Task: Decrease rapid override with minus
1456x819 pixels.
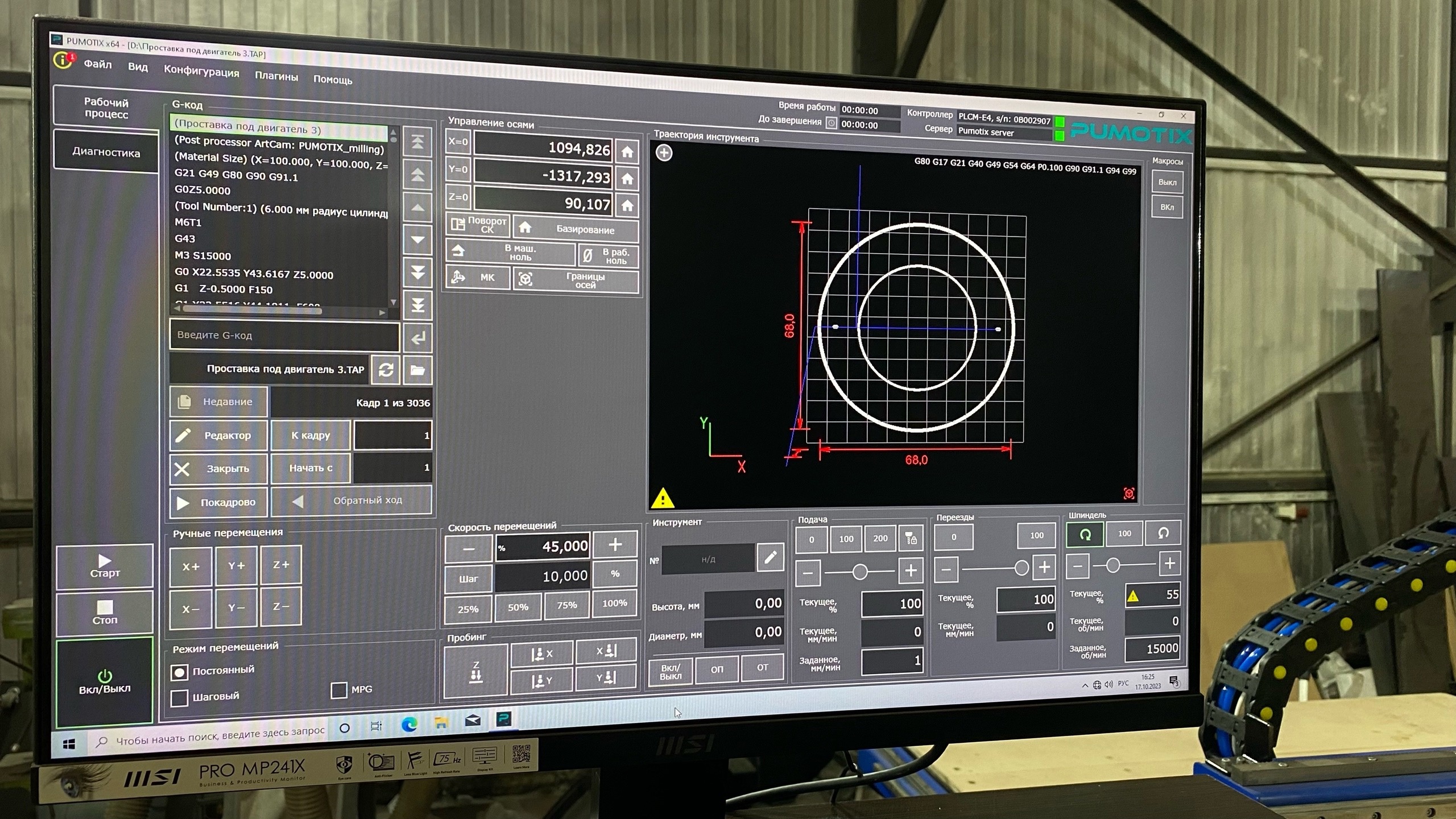Action: (946, 569)
